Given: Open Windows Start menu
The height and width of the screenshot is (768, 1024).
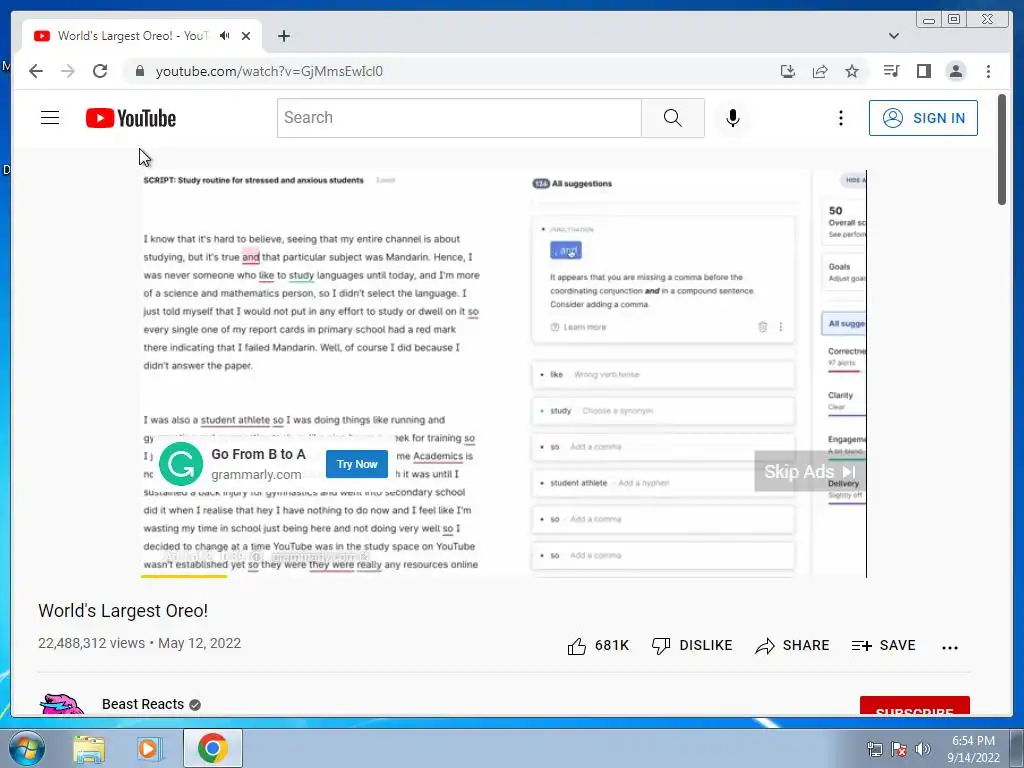Looking at the screenshot, I should point(27,748).
